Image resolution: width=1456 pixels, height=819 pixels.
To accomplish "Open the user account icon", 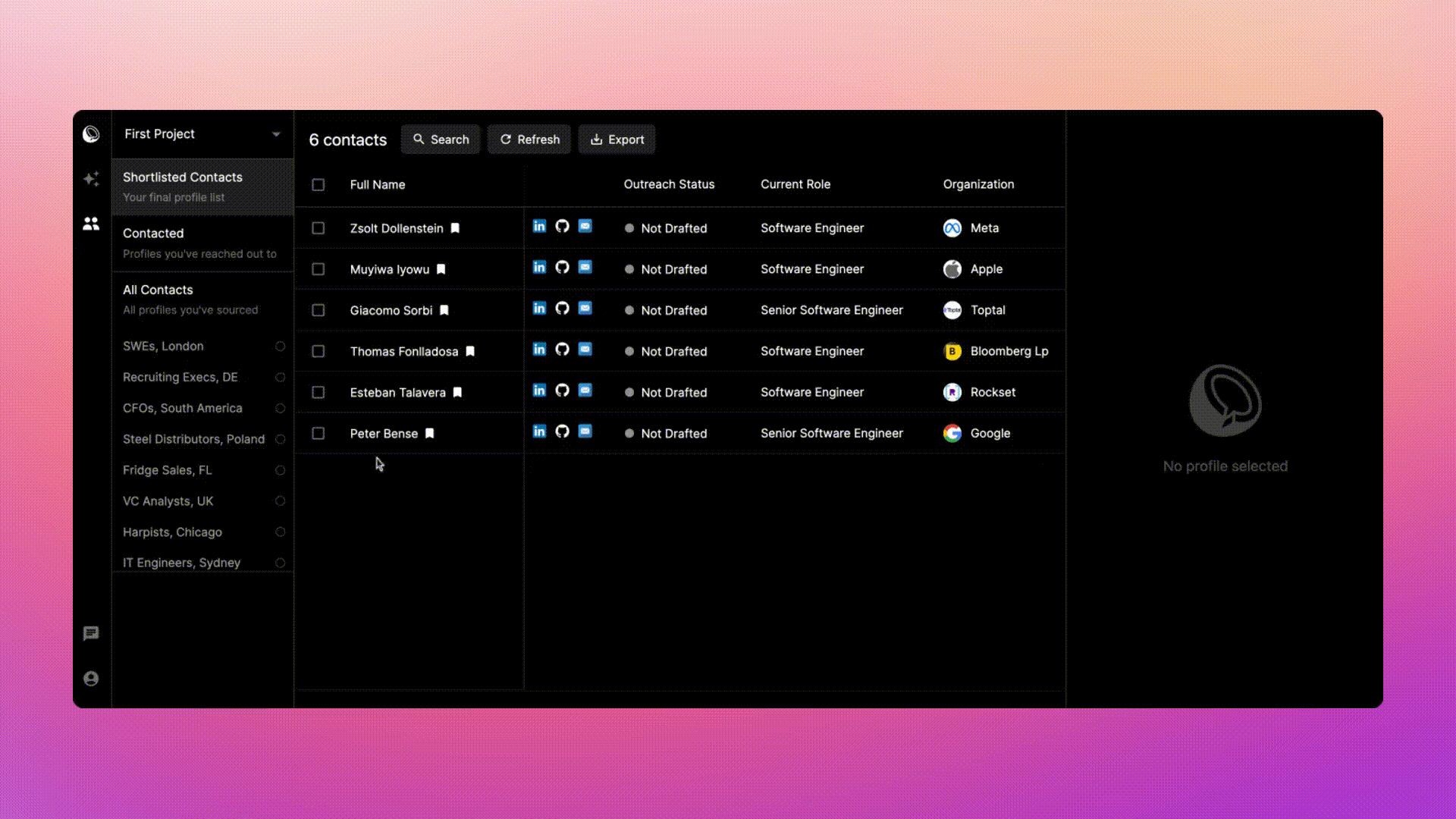I will [91, 679].
